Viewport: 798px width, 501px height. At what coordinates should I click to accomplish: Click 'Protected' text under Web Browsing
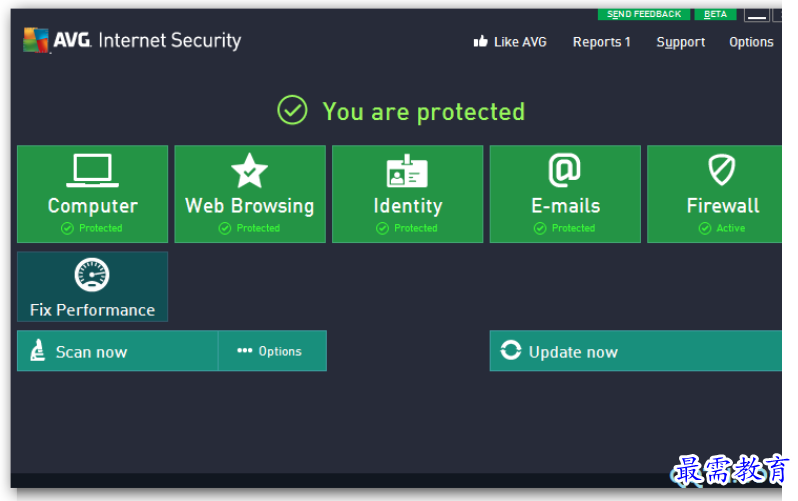[x=258, y=228]
